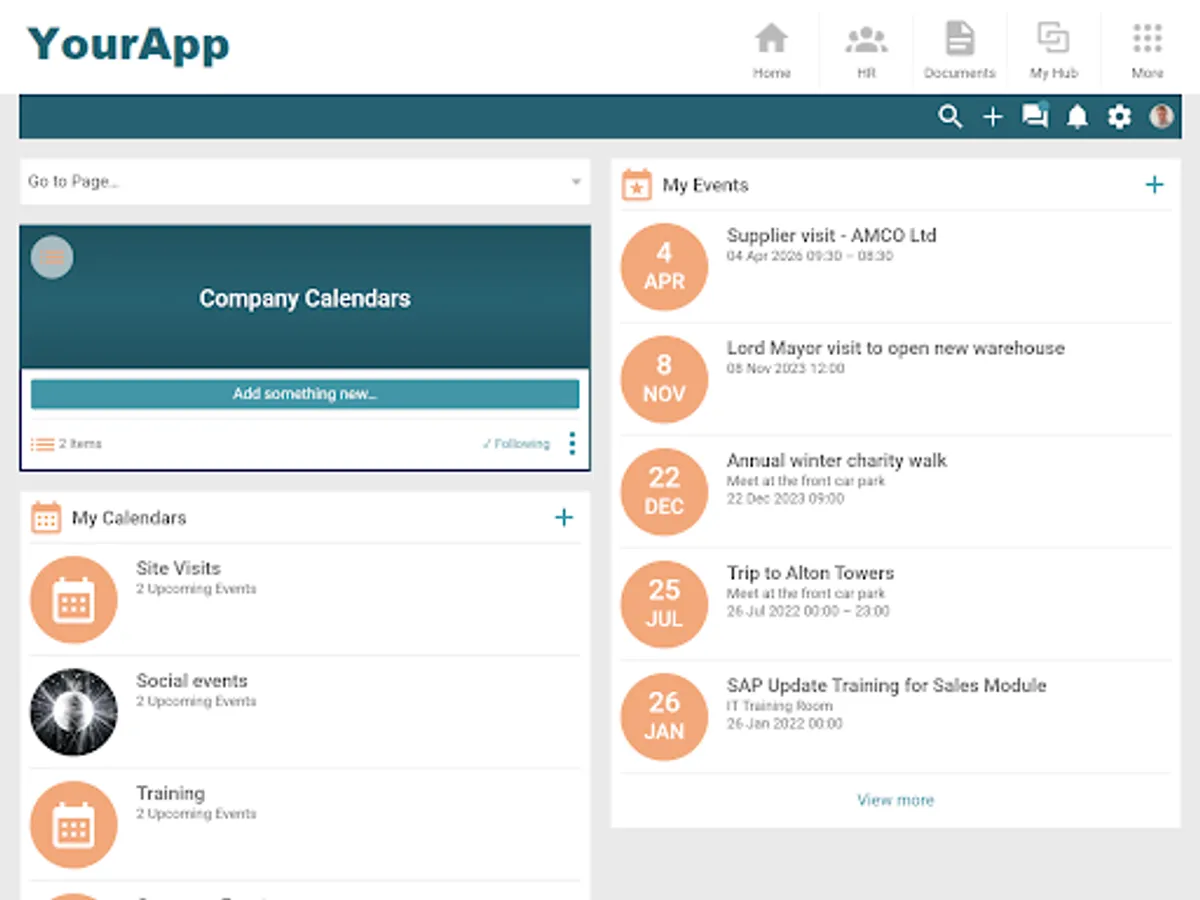Open the notifications bell
Image resolution: width=1200 pixels, height=900 pixels.
1077,117
